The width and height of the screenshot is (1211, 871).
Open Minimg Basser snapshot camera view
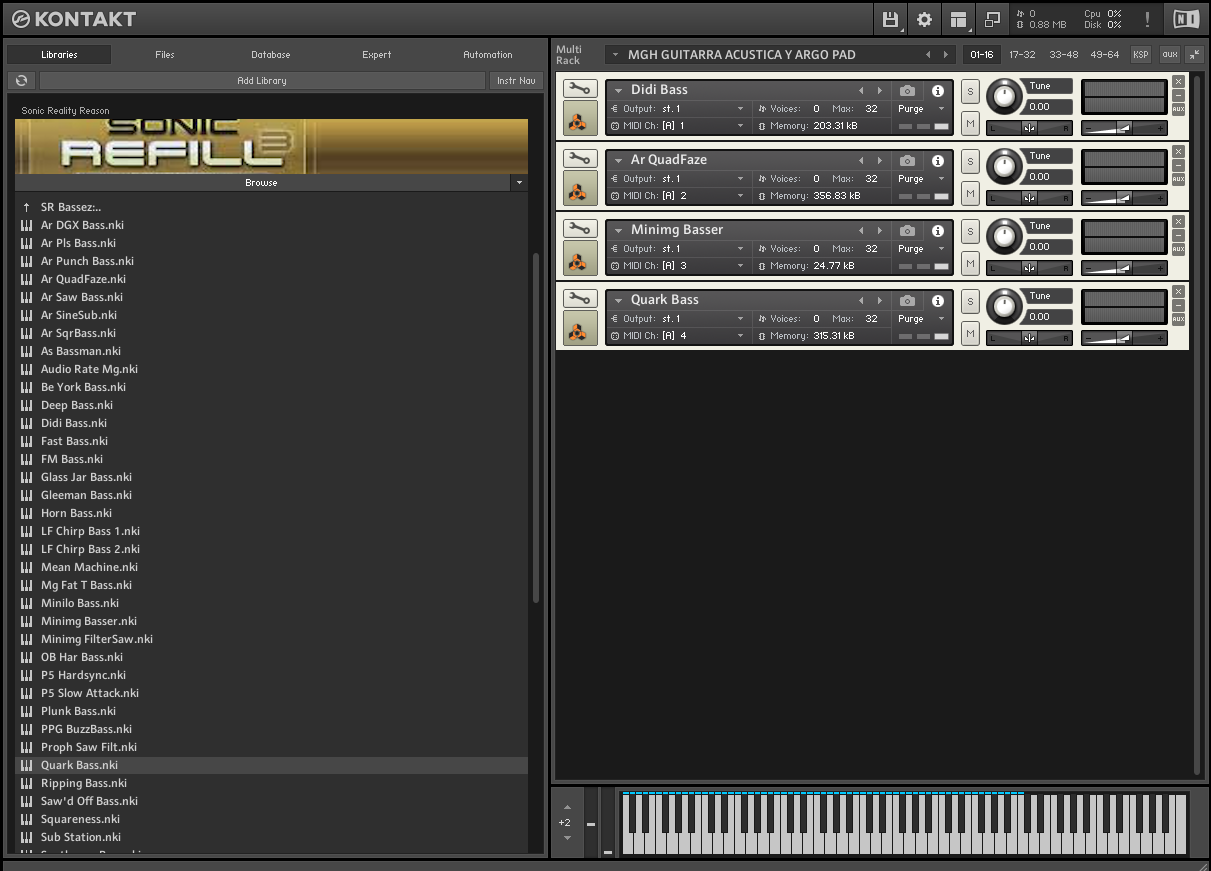pyautogui.click(x=907, y=230)
